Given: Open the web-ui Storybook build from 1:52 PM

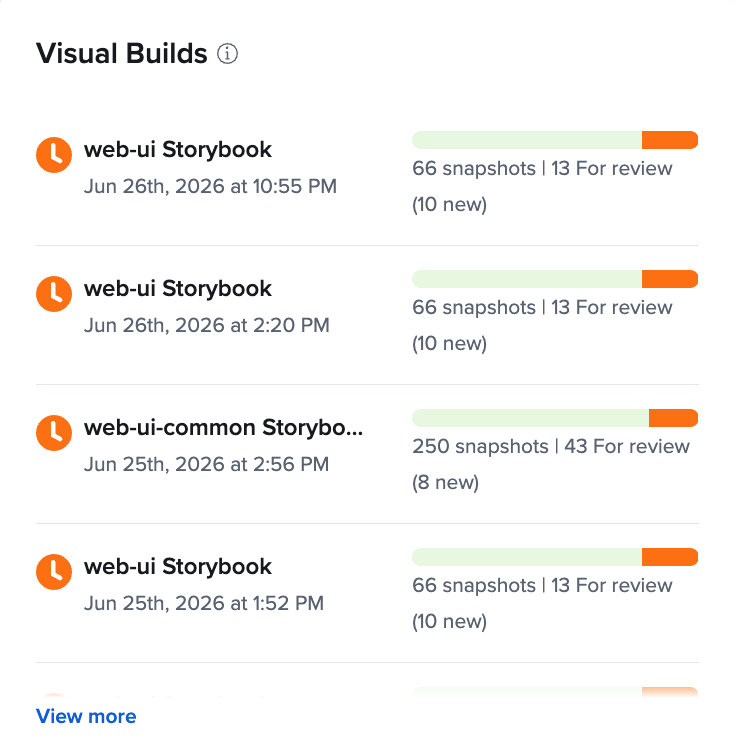Looking at the screenshot, I should coord(178,566).
